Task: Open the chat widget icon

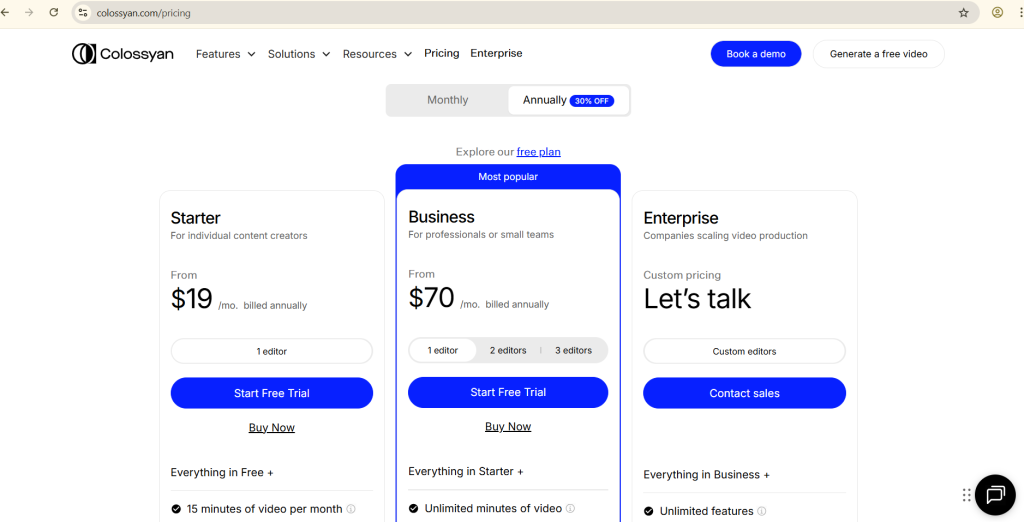Action: tap(995, 494)
